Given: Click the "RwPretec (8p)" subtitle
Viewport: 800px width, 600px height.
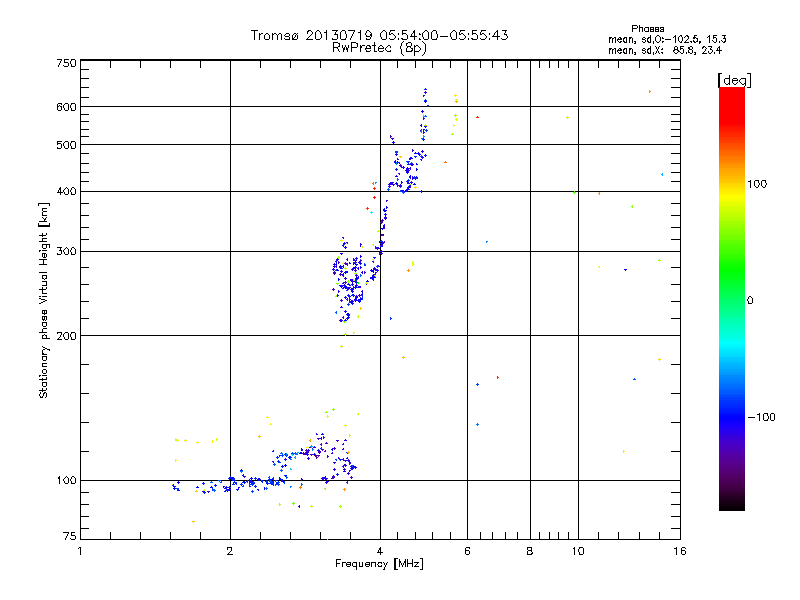Looking at the screenshot, I should [x=379, y=48].
